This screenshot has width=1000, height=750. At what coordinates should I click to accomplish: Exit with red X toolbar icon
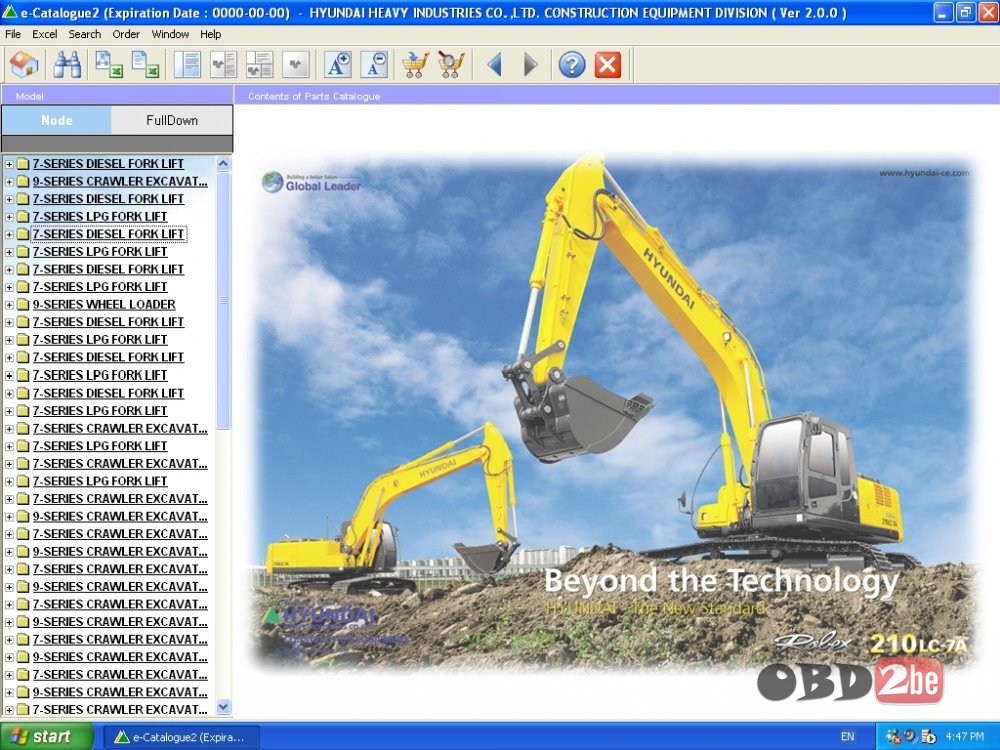(x=608, y=64)
